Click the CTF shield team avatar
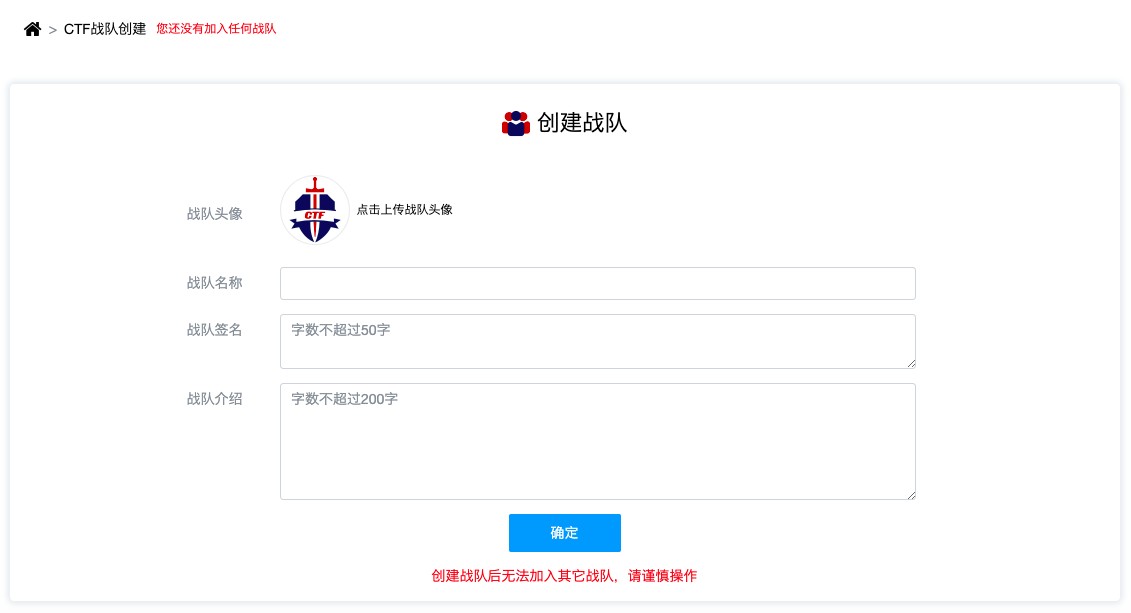 pos(314,210)
